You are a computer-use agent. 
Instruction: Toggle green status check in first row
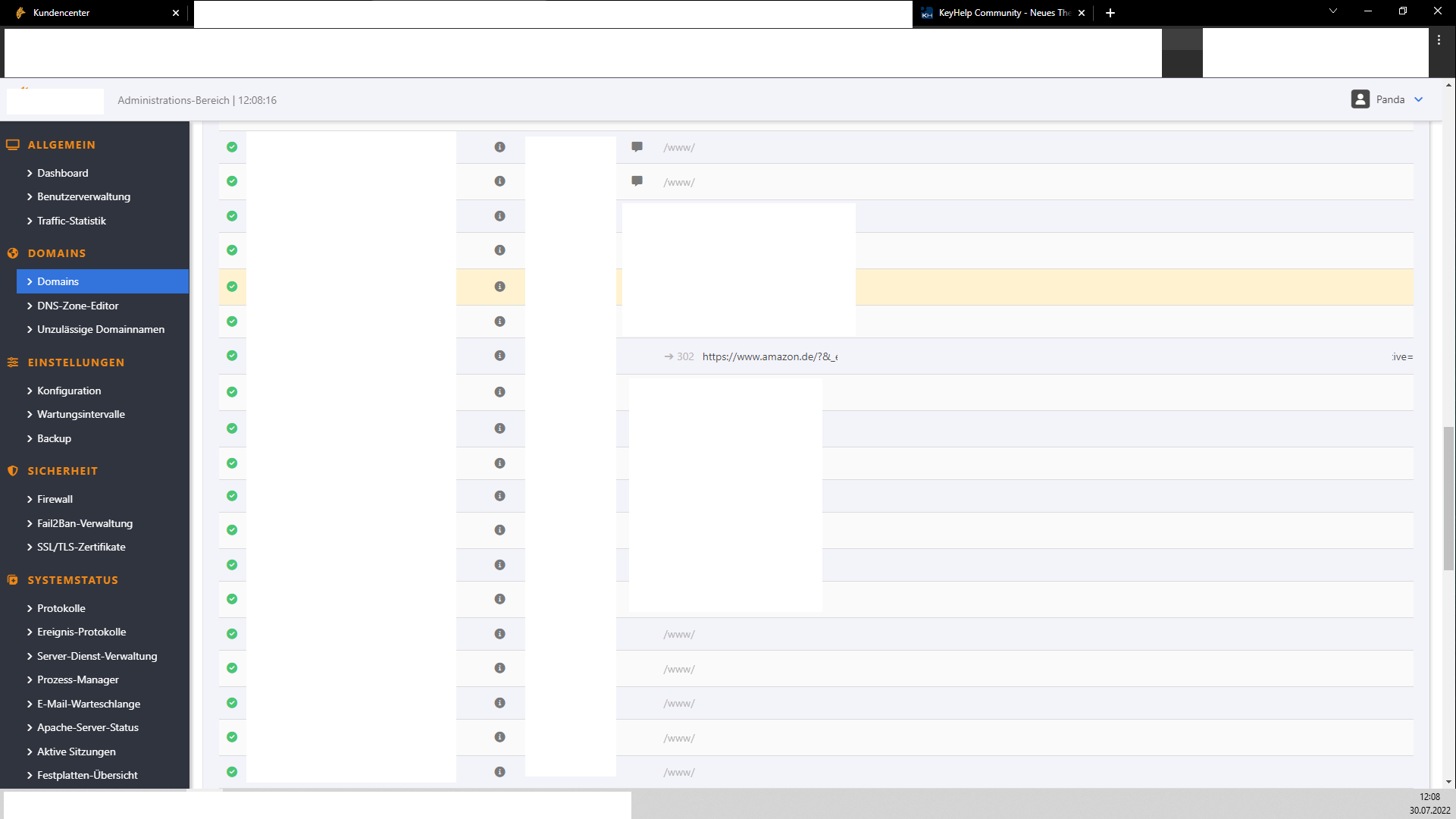[x=232, y=147]
